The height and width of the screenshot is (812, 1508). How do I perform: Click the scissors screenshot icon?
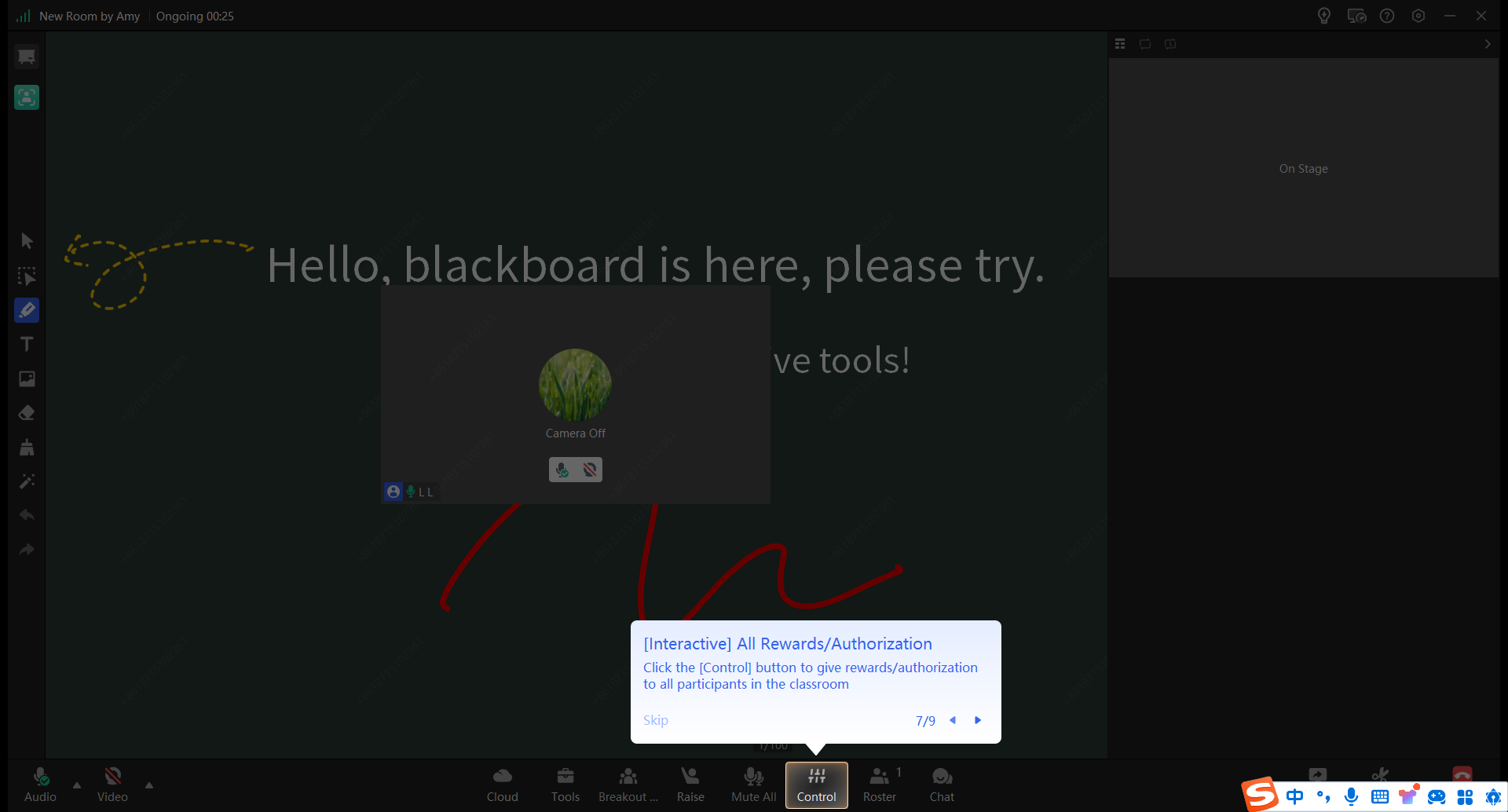tap(1380, 774)
